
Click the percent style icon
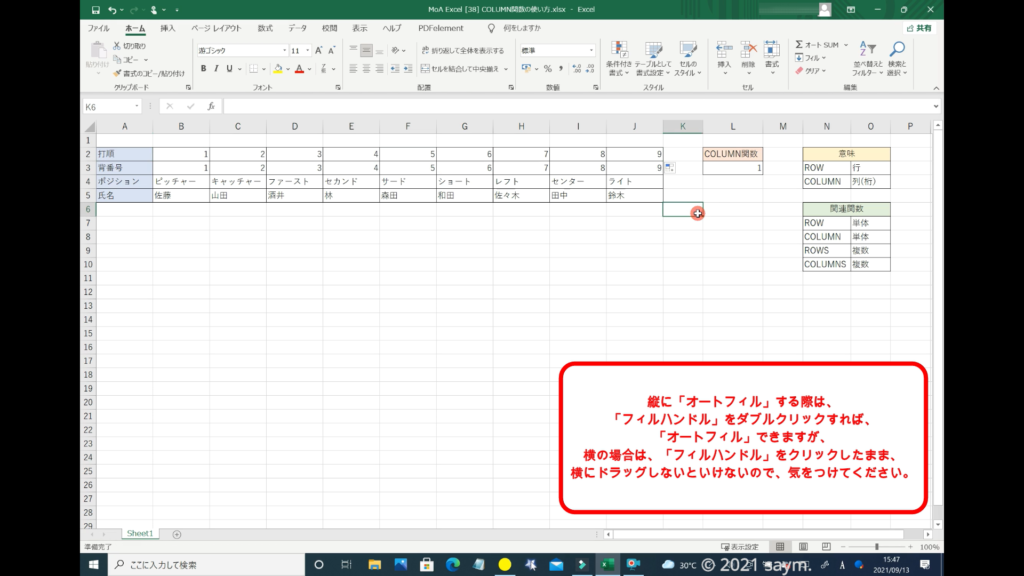tap(547, 69)
